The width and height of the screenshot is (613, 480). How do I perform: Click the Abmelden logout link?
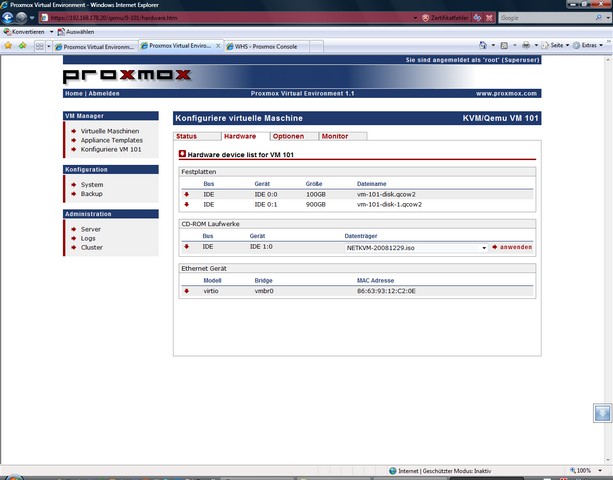pyautogui.click(x=104, y=93)
